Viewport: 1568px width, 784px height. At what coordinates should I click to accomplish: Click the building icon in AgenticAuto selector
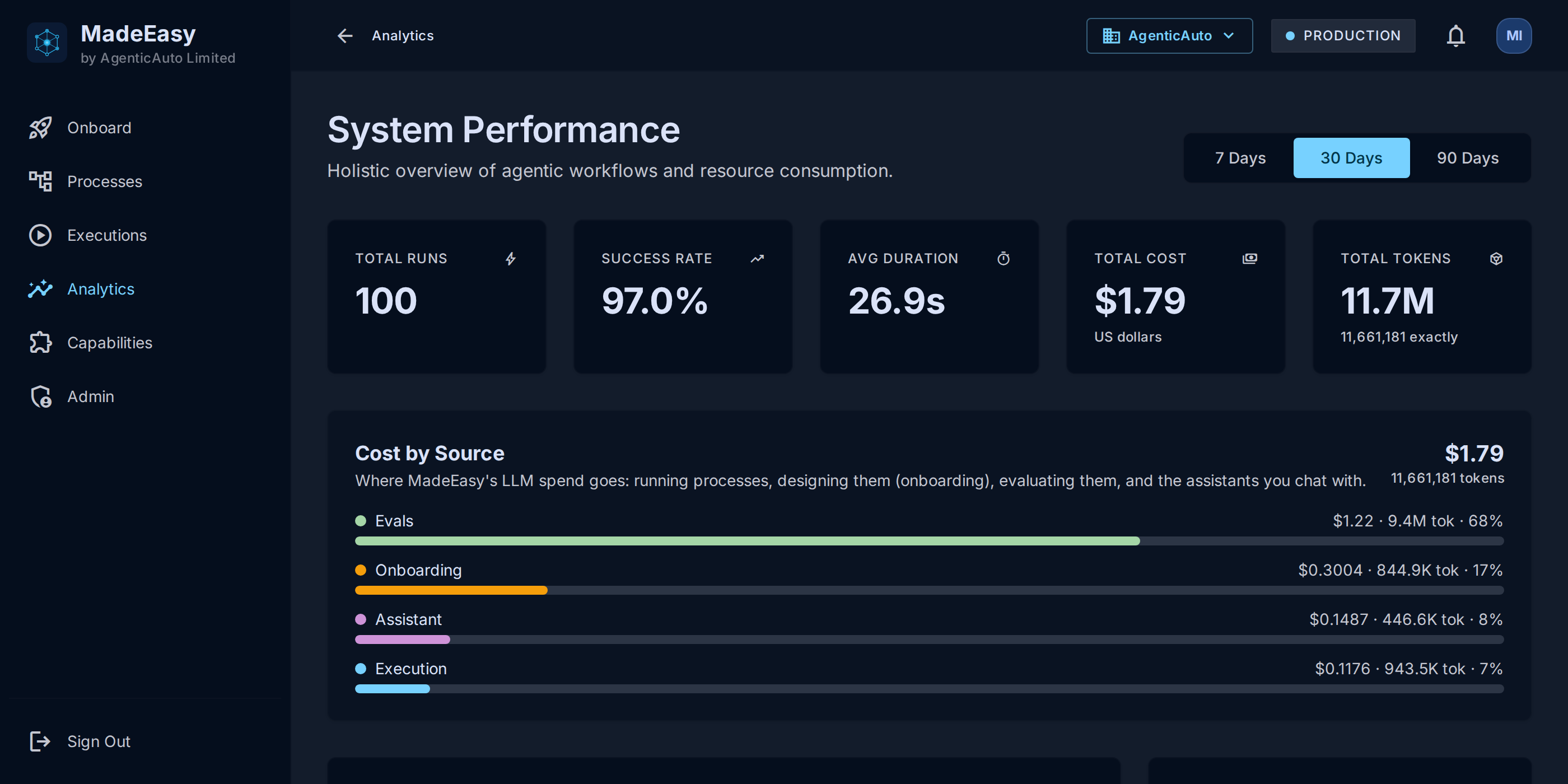click(1111, 36)
